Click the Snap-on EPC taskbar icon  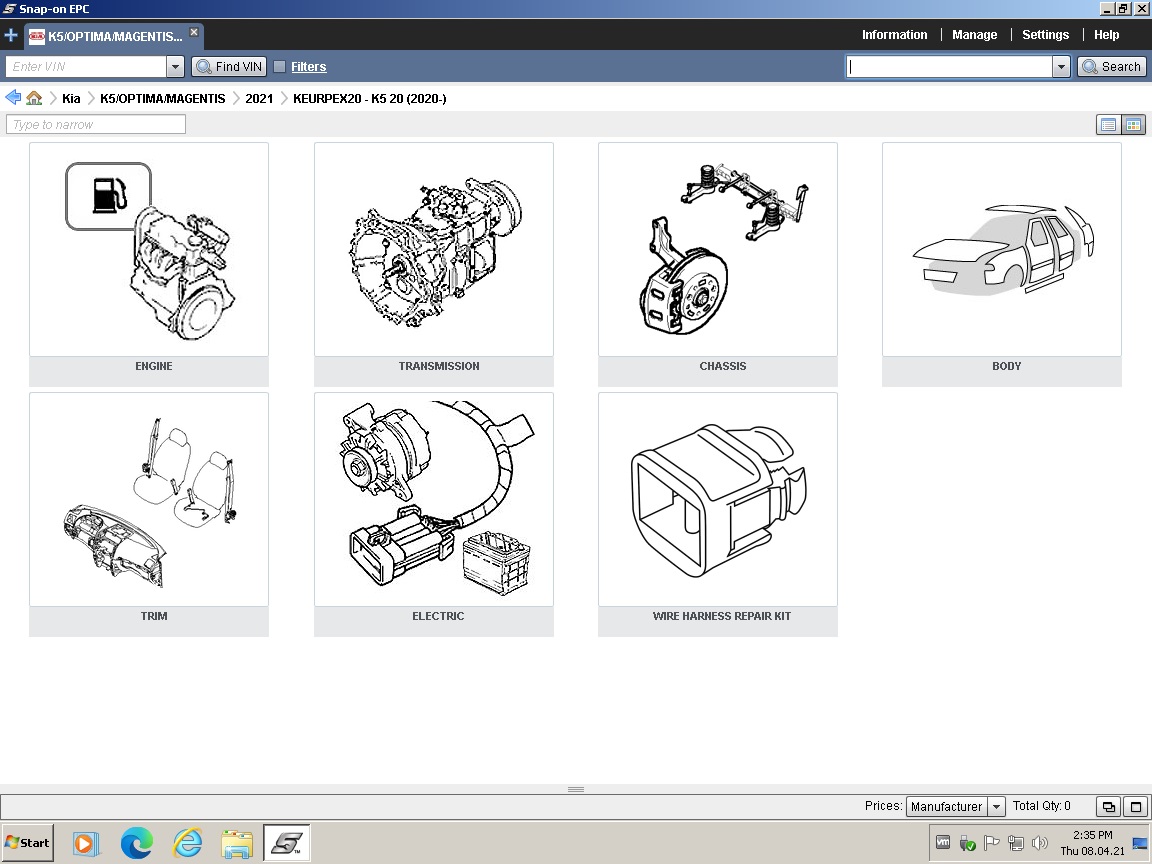287,843
